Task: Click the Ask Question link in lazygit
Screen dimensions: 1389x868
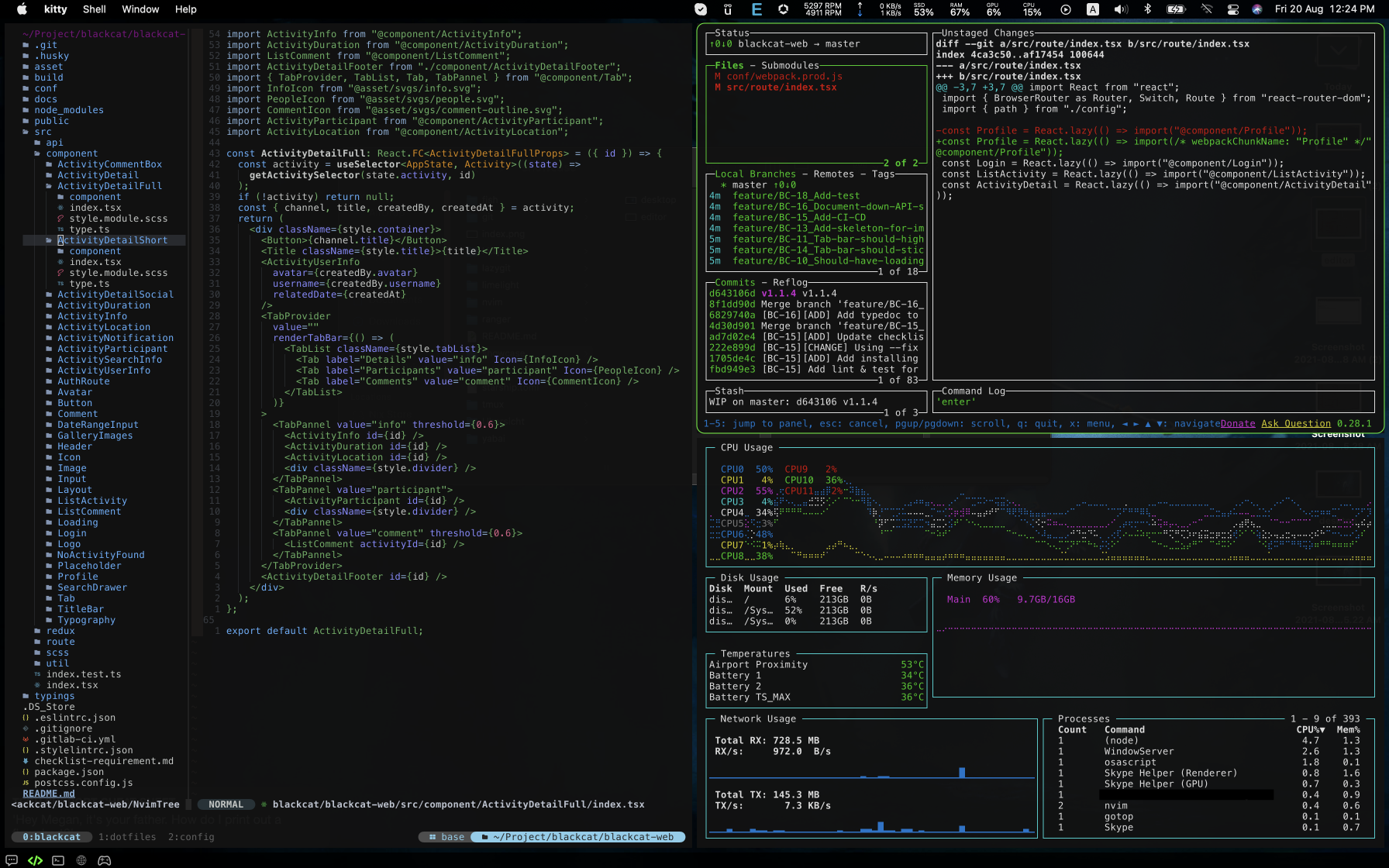Action: (1296, 424)
